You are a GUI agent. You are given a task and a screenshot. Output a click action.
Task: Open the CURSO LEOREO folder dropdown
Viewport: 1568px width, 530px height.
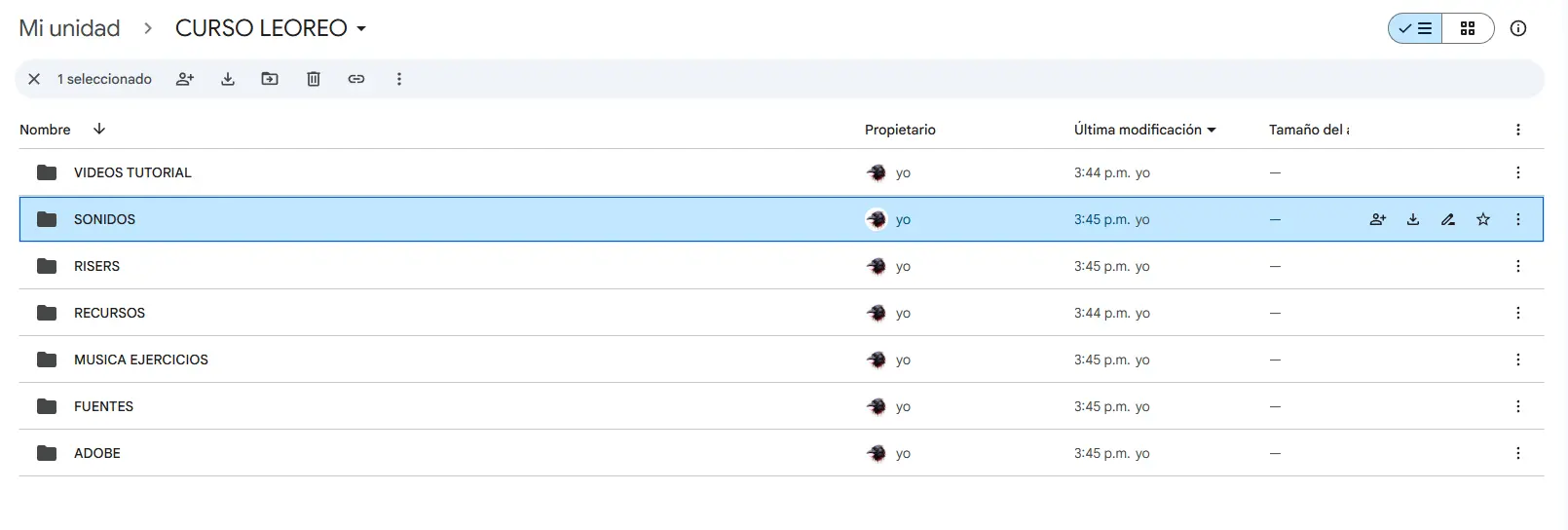pos(361,28)
